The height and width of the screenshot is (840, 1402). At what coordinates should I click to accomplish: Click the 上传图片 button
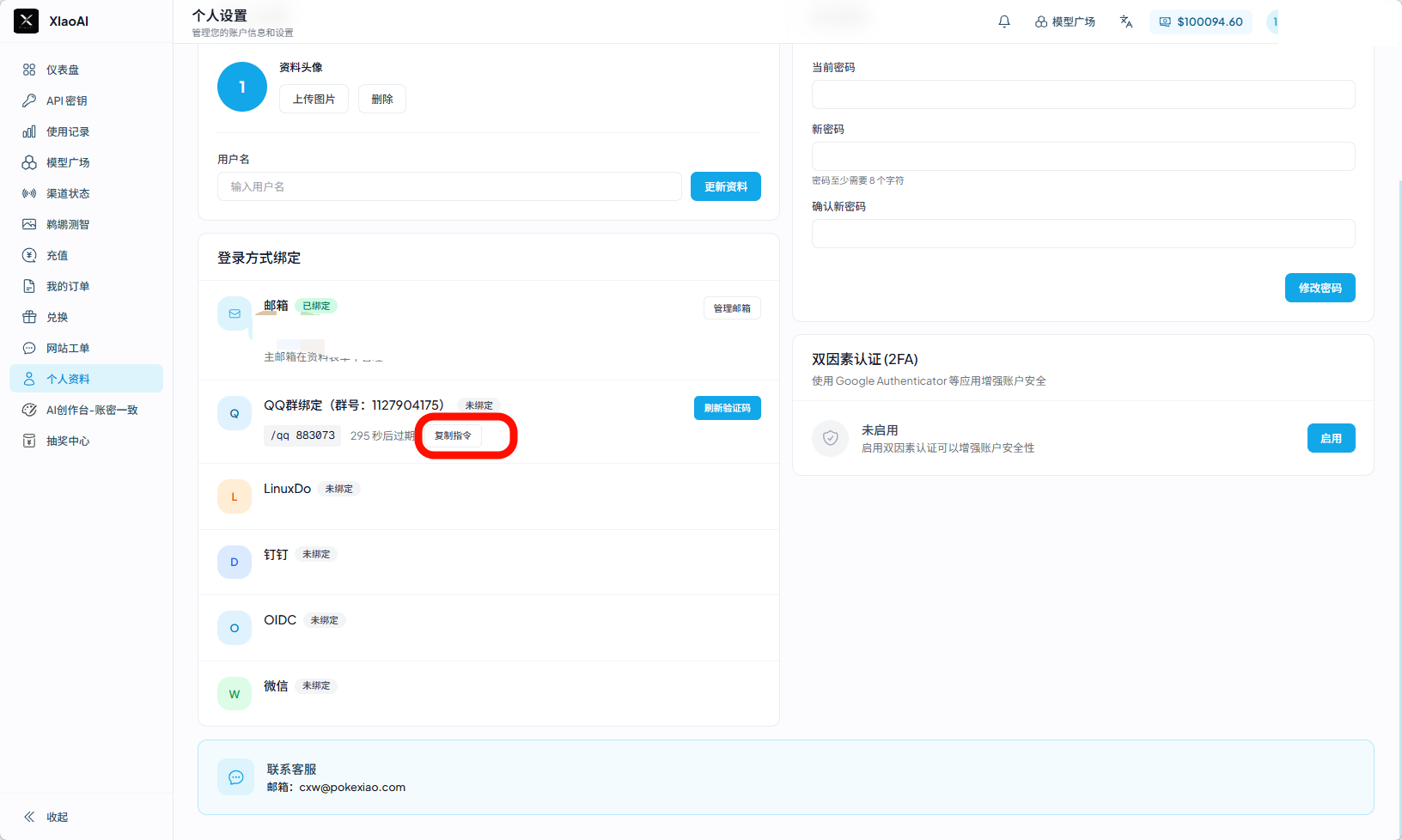point(314,99)
